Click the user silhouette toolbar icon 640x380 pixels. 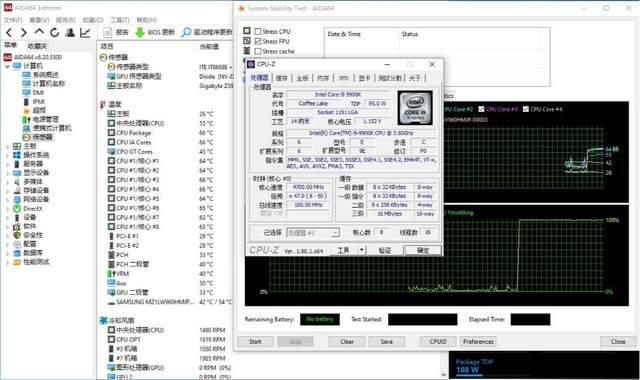click(x=70, y=33)
